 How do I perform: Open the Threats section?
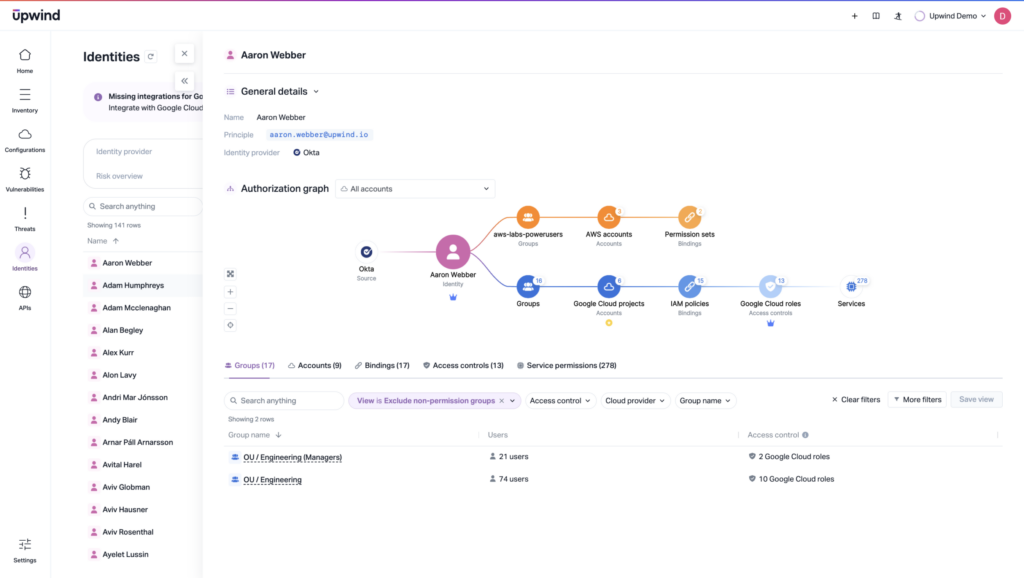click(x=25, y=219)
